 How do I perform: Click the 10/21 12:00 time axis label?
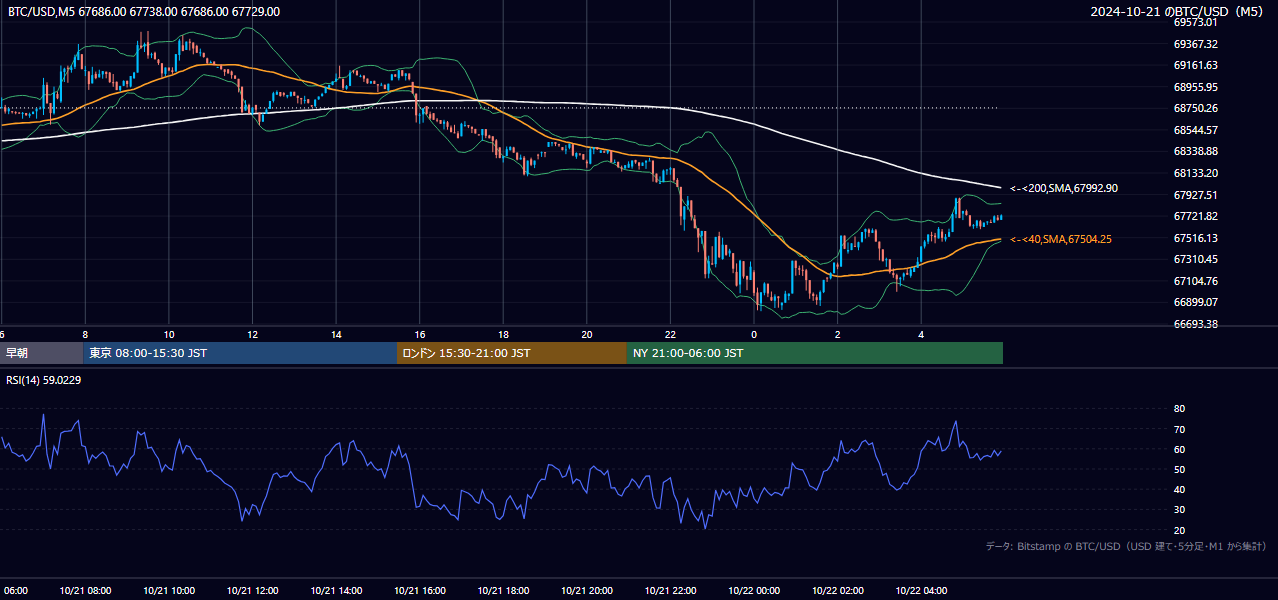tap(252, 591)
